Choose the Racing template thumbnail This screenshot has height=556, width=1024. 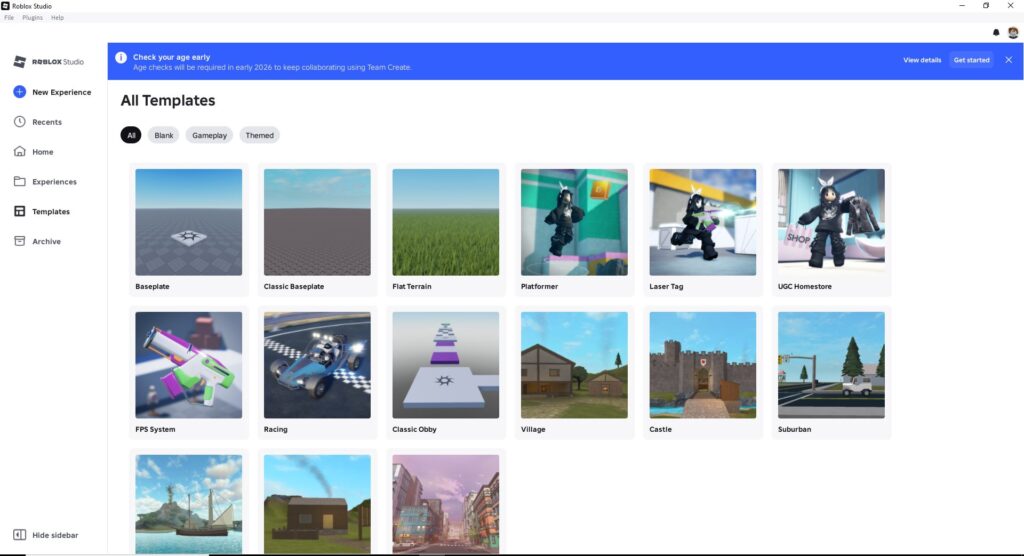point(317,365)
